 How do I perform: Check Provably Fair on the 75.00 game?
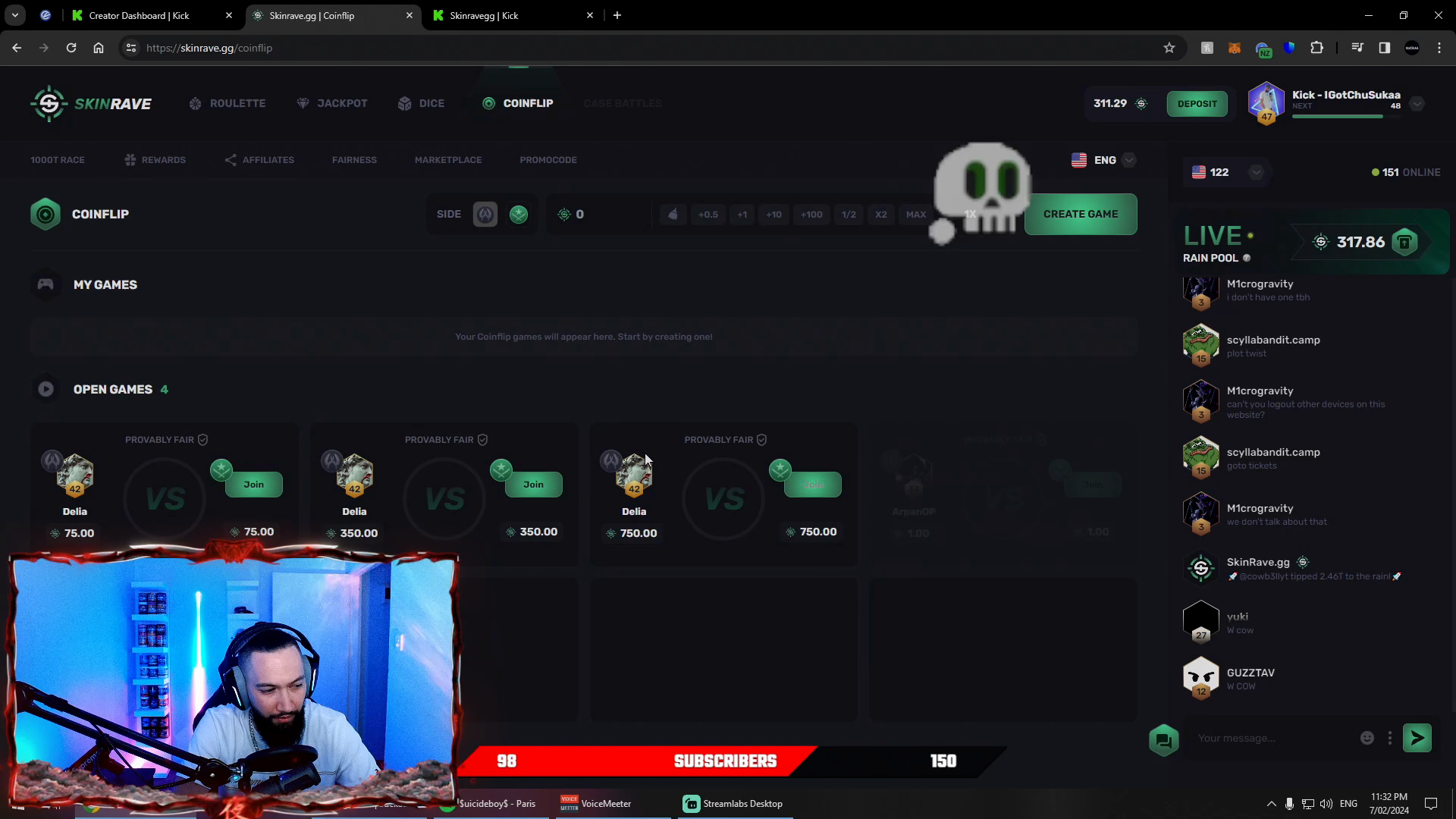coord(166,440)
